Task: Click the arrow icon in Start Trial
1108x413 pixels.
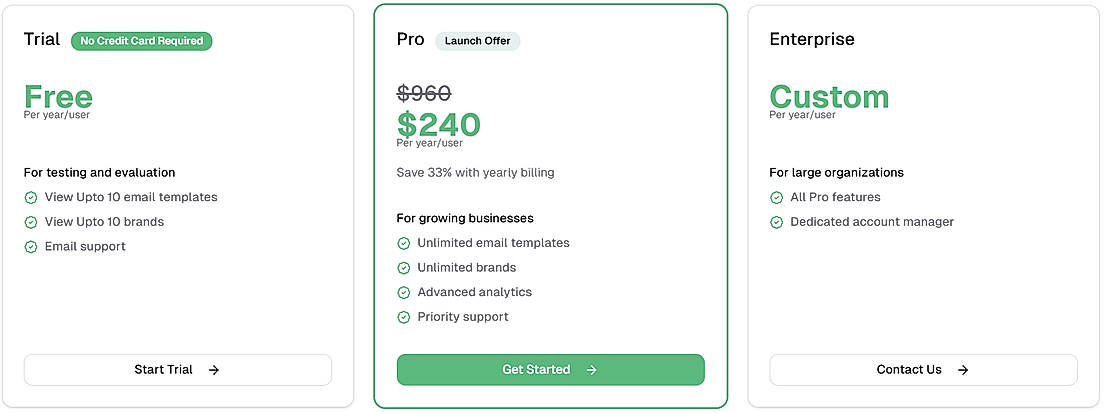Action: 214,370
